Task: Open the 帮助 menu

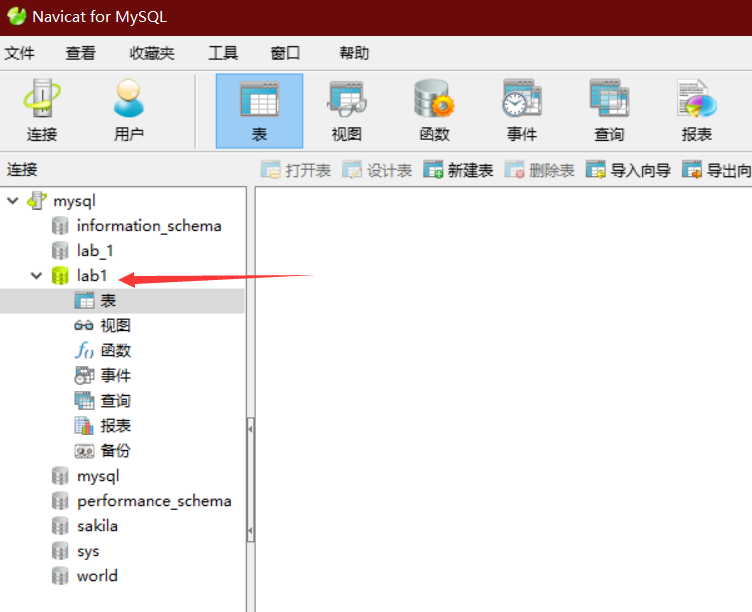Action: coord(354,53)
